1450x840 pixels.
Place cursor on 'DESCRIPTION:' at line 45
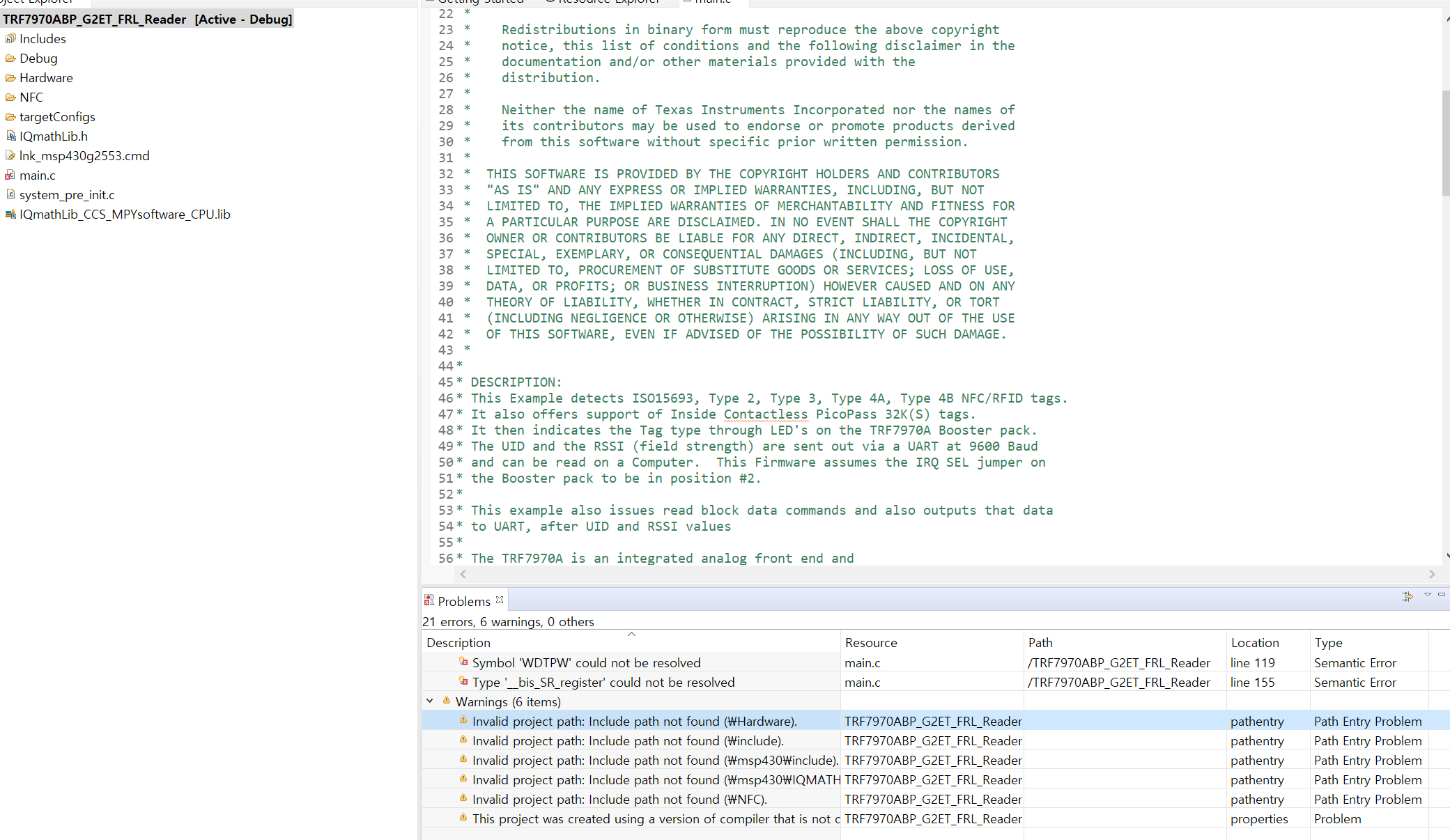pos(516,382)
